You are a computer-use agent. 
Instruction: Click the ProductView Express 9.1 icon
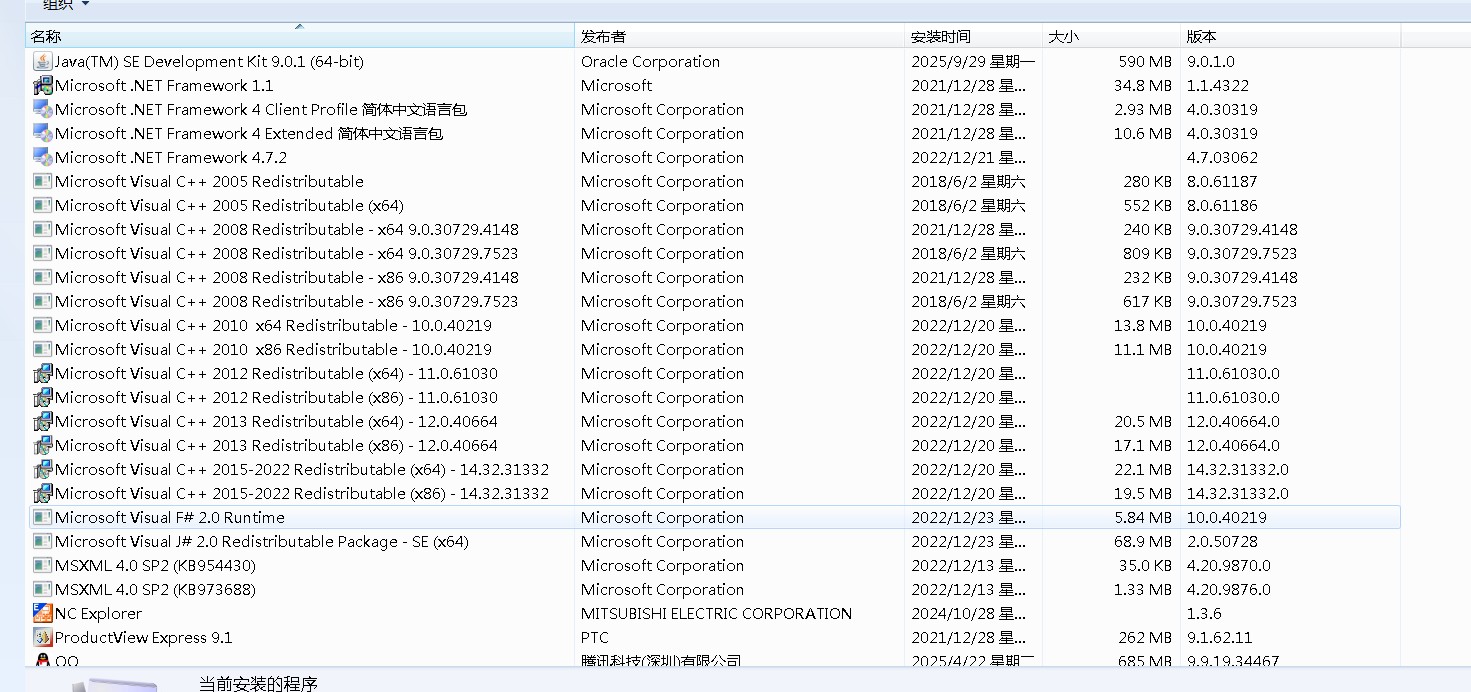tap(42, 638)
